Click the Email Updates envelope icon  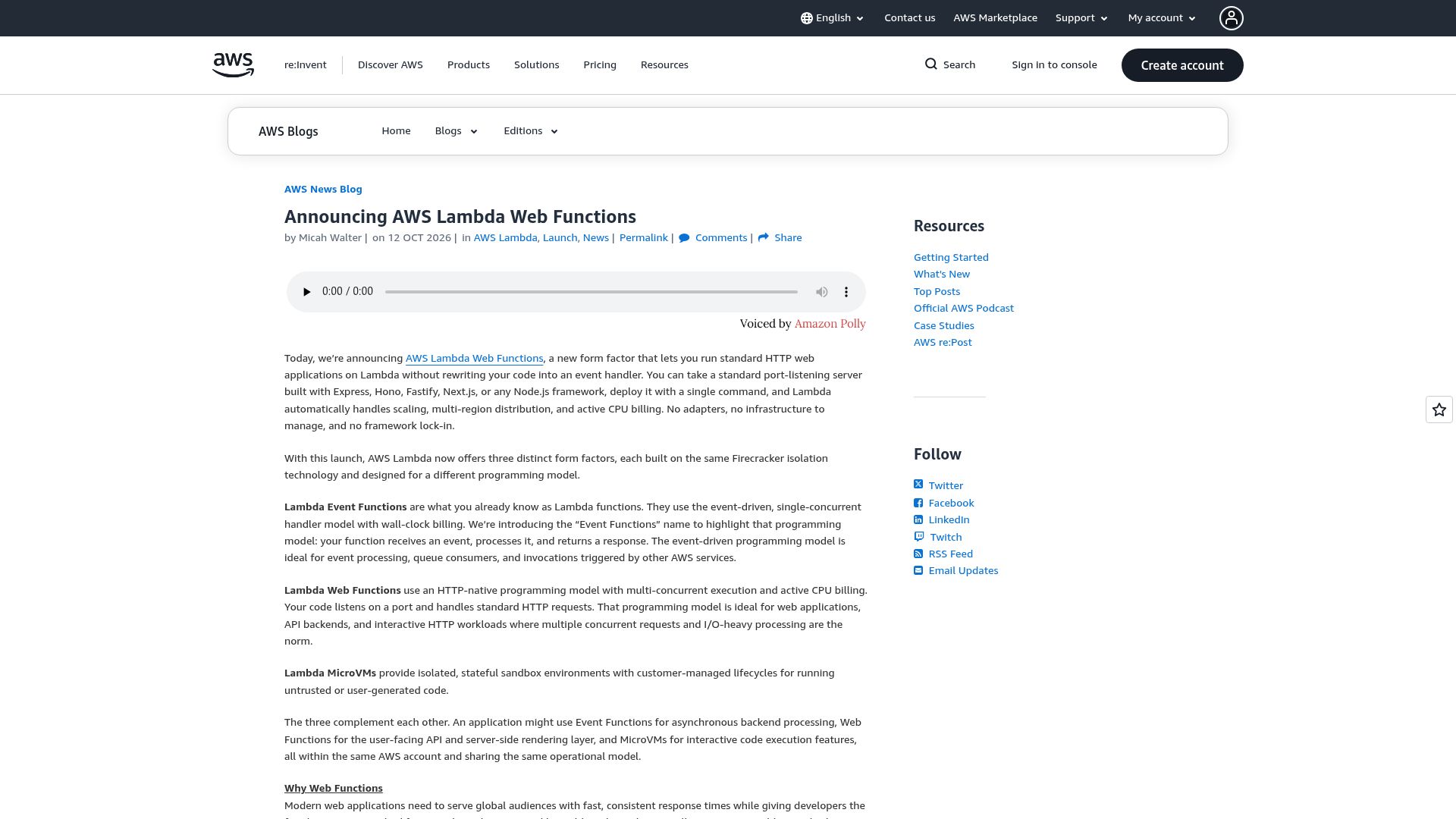(918, 571)
